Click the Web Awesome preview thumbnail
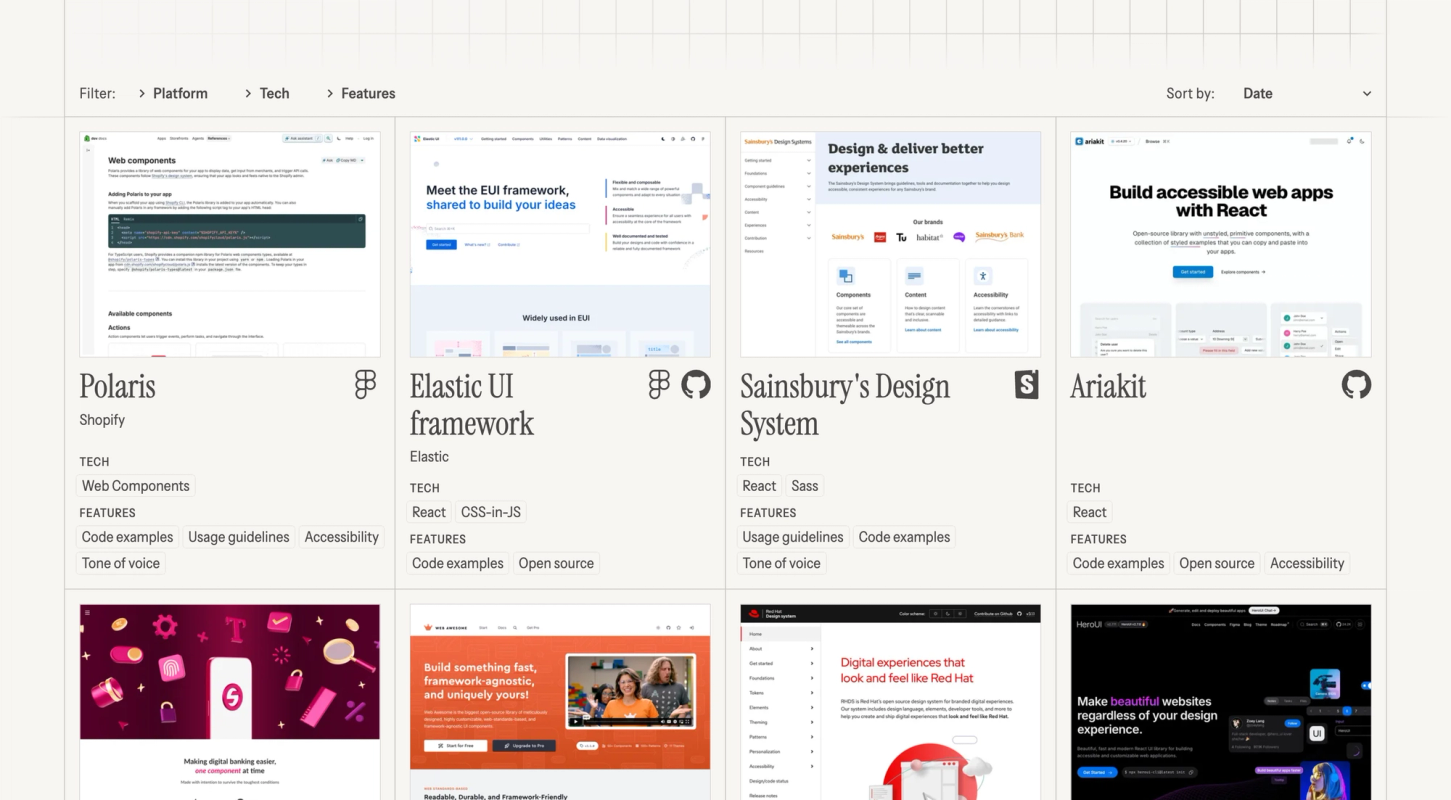 560,702
